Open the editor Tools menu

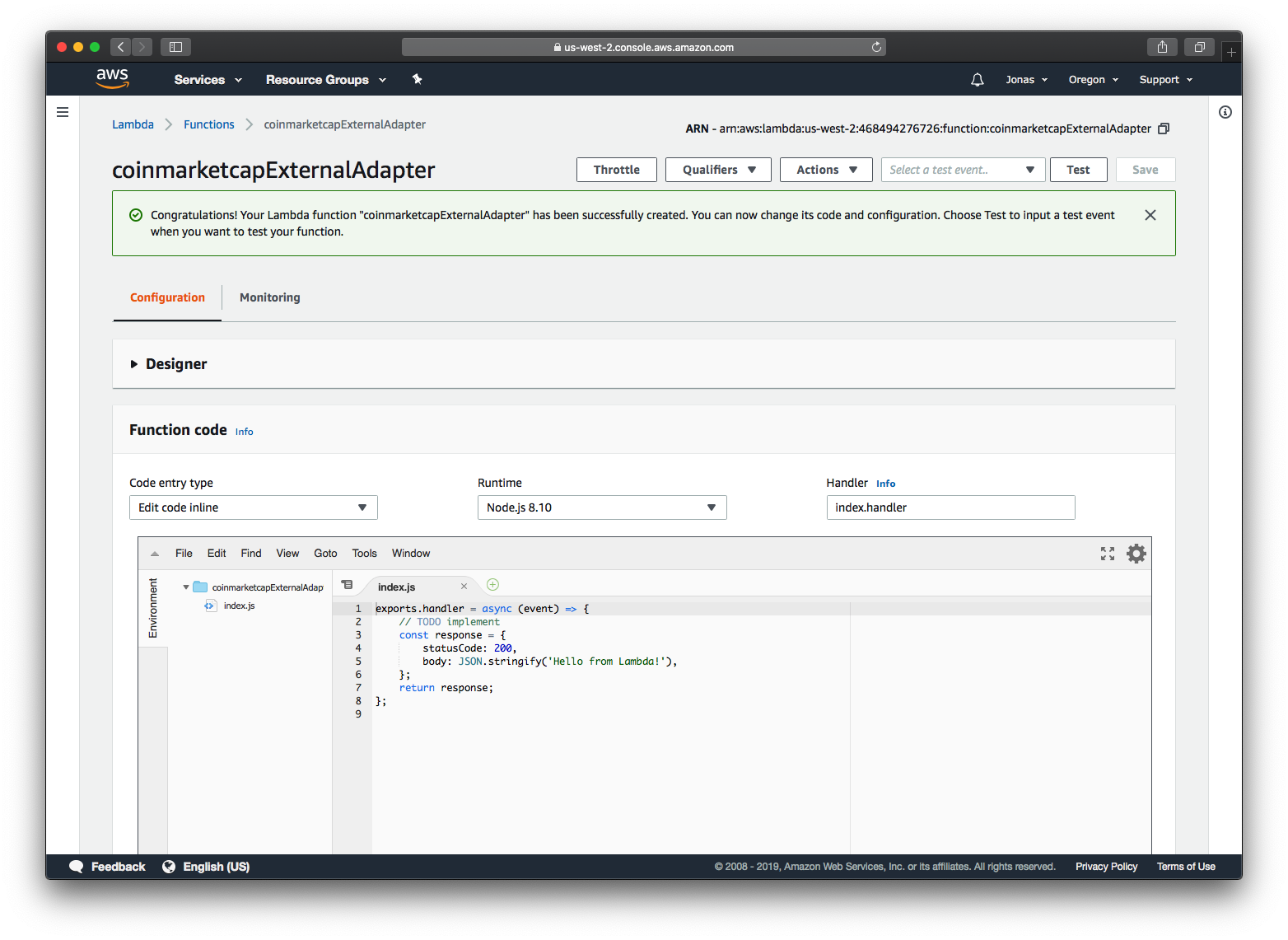click(364, 554)
